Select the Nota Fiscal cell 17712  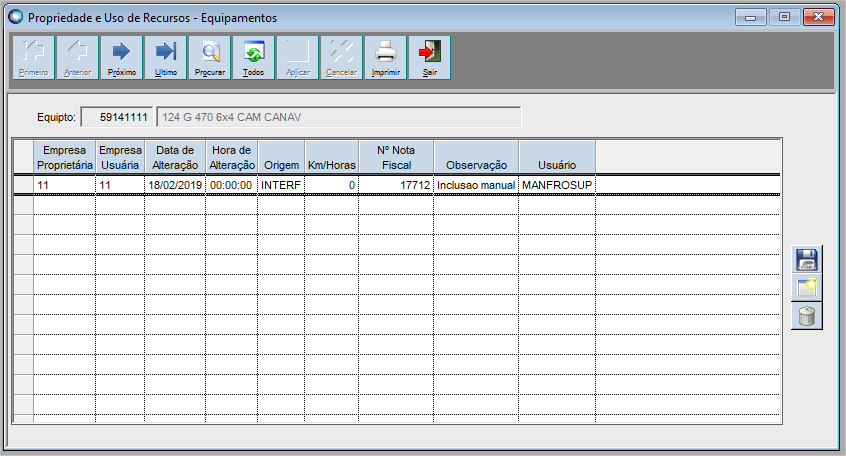click(396, 185)
